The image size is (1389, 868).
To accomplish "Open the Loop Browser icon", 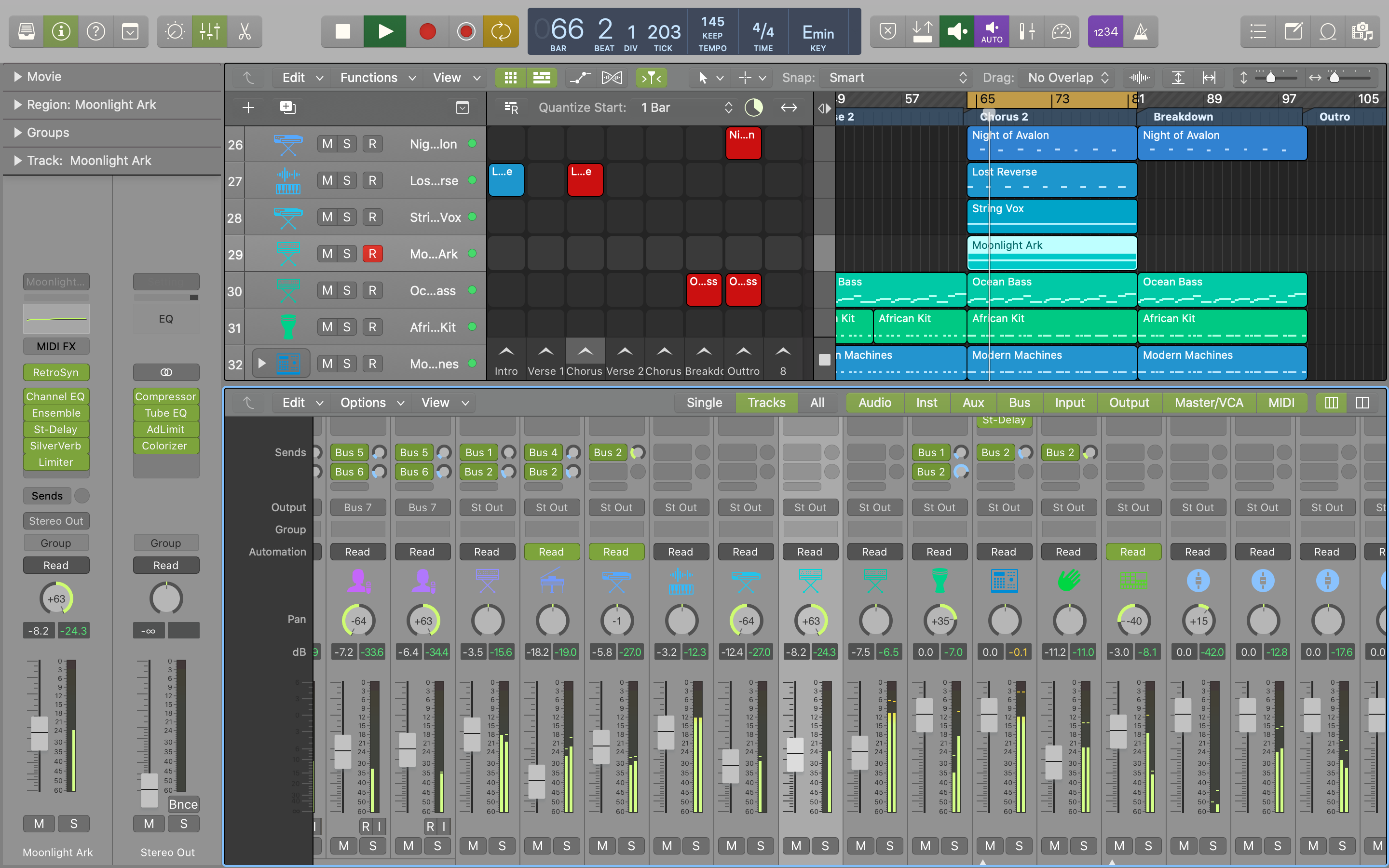I will [x=1328, y=31].
